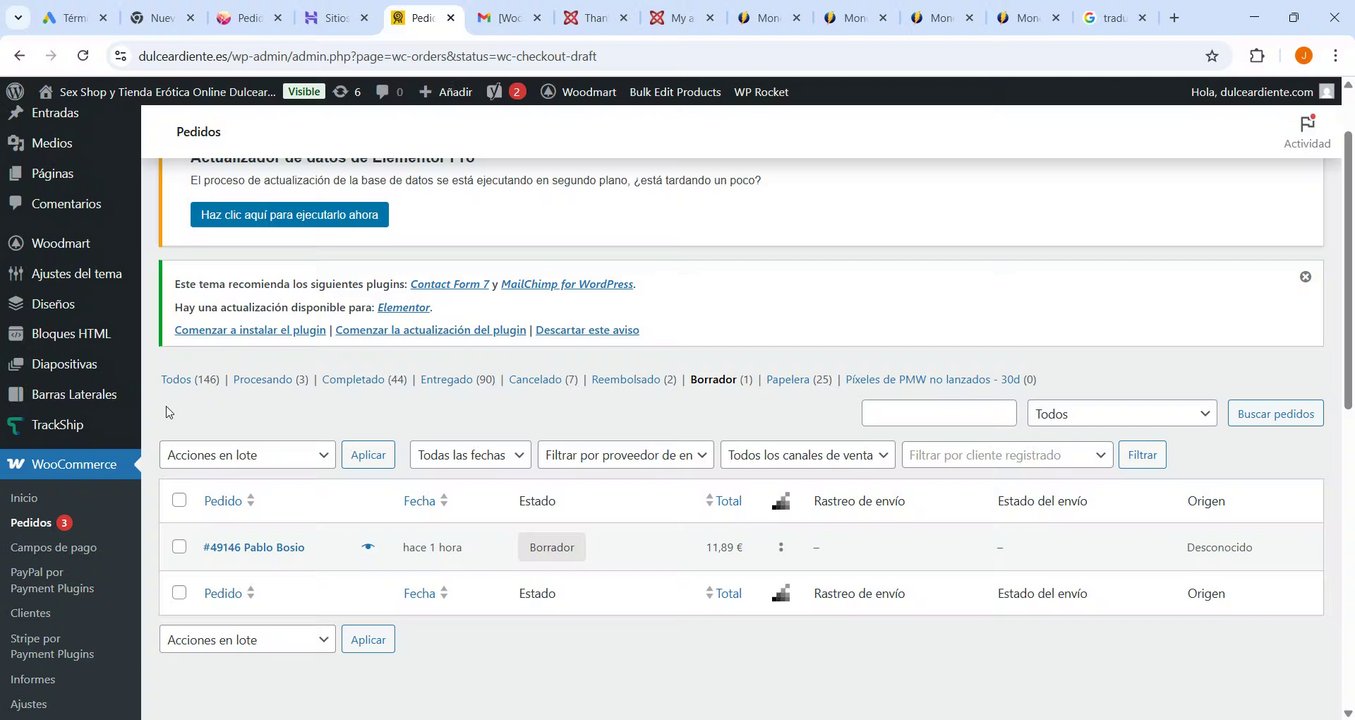The height and width of the screenshot is (720, 1355).
Task: Reload the current page
Action: tap(83, 56)
